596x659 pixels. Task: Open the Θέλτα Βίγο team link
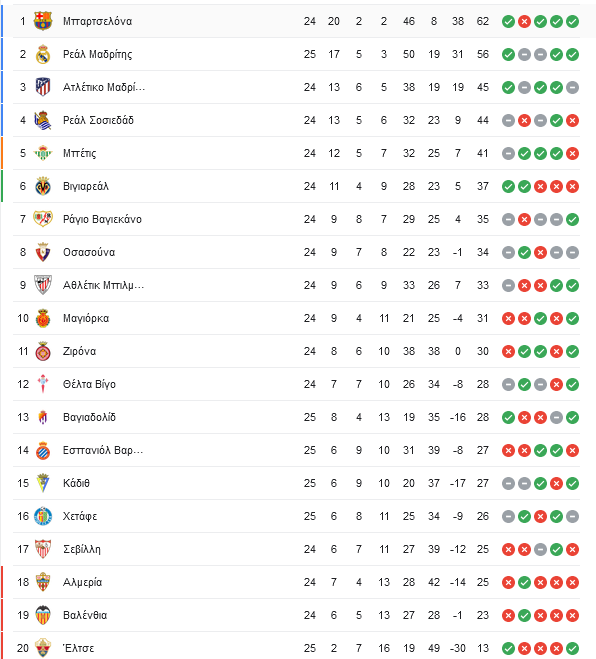(89, 384)
